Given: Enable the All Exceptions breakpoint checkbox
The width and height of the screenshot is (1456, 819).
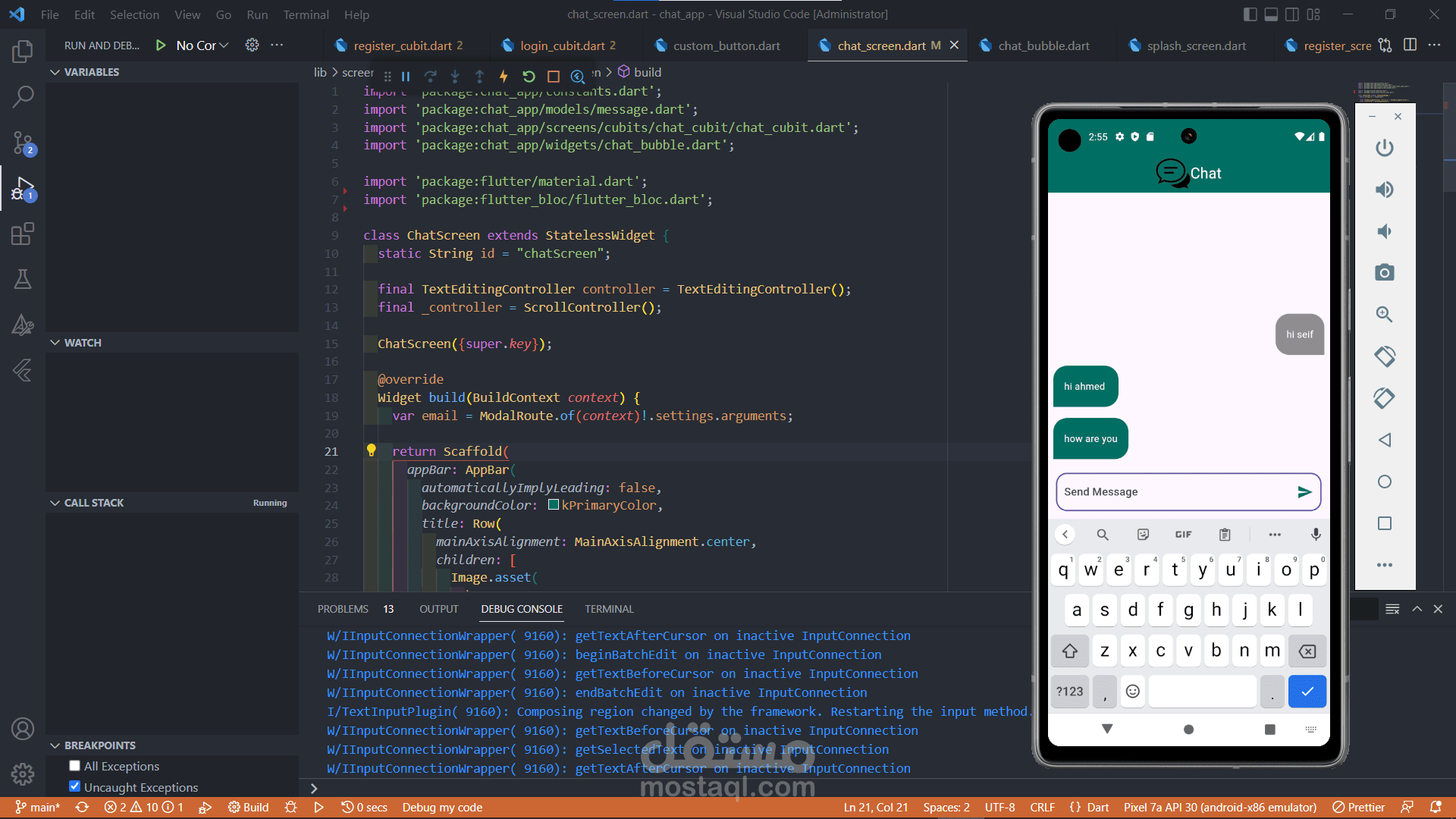Looking at the screenshot, I should (74, 766).
